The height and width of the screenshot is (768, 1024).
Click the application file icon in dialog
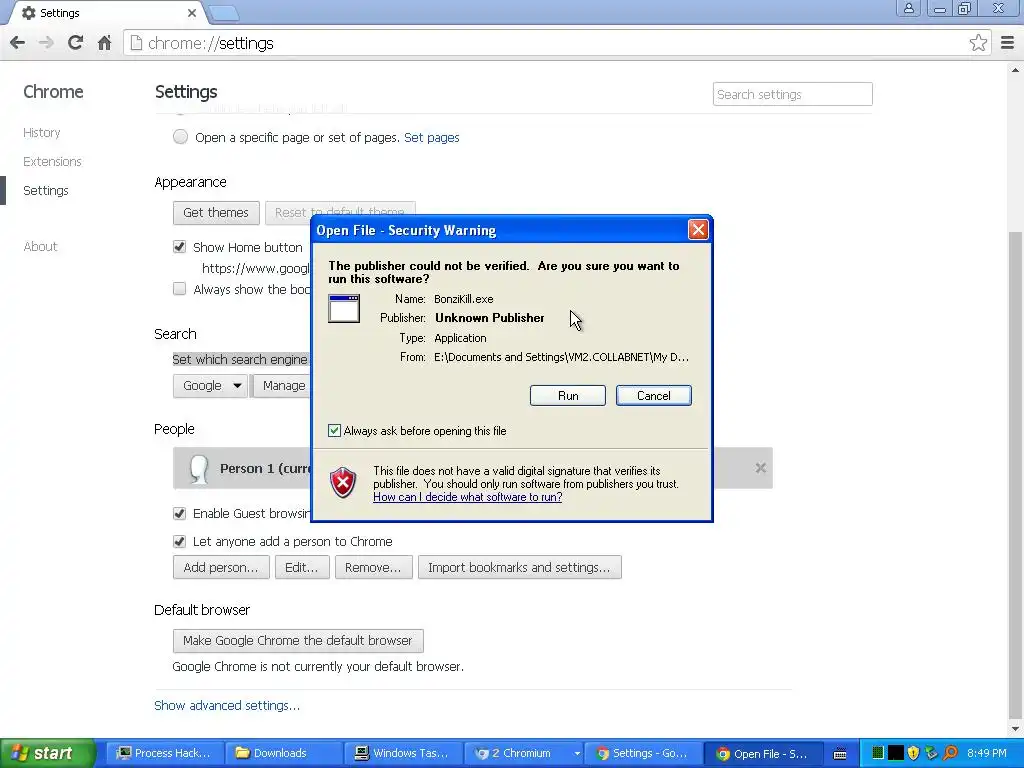(344, 308)
